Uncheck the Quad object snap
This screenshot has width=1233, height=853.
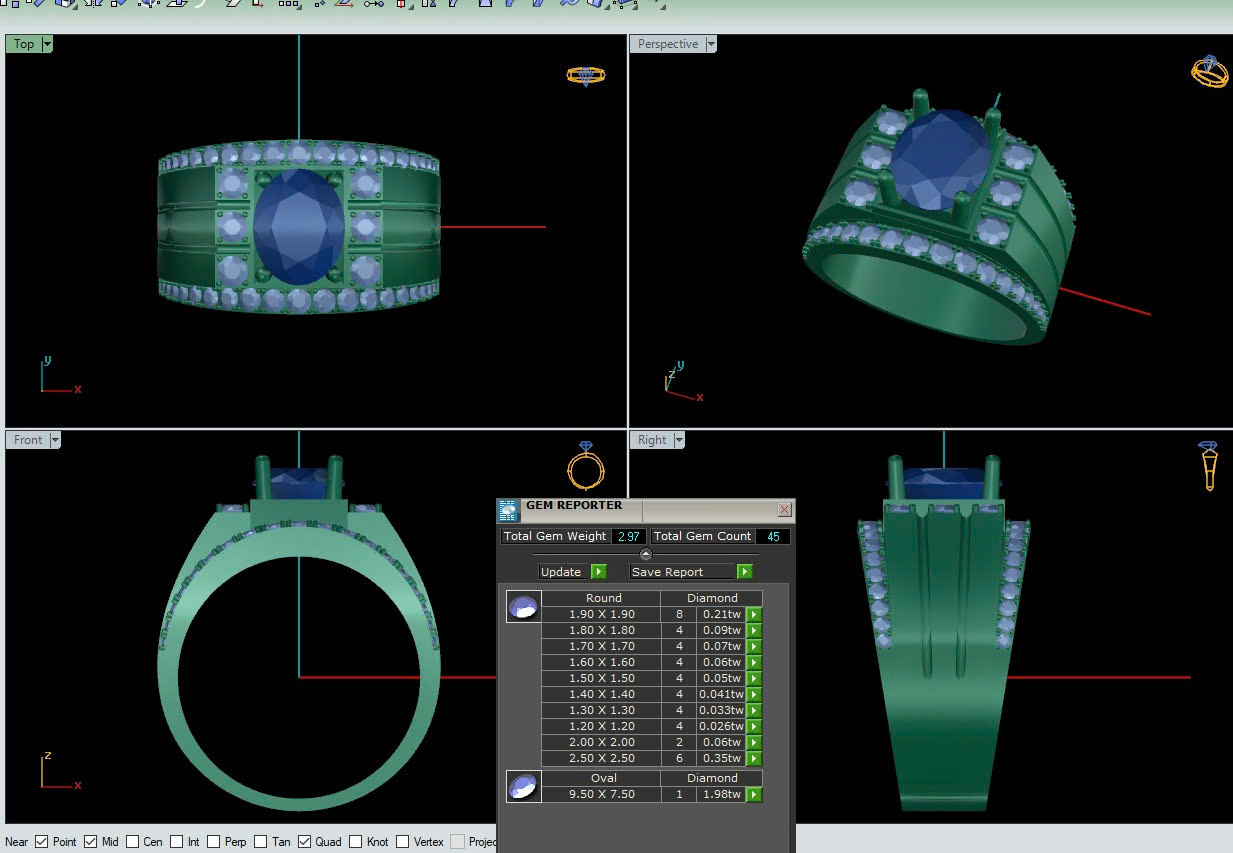305,842
